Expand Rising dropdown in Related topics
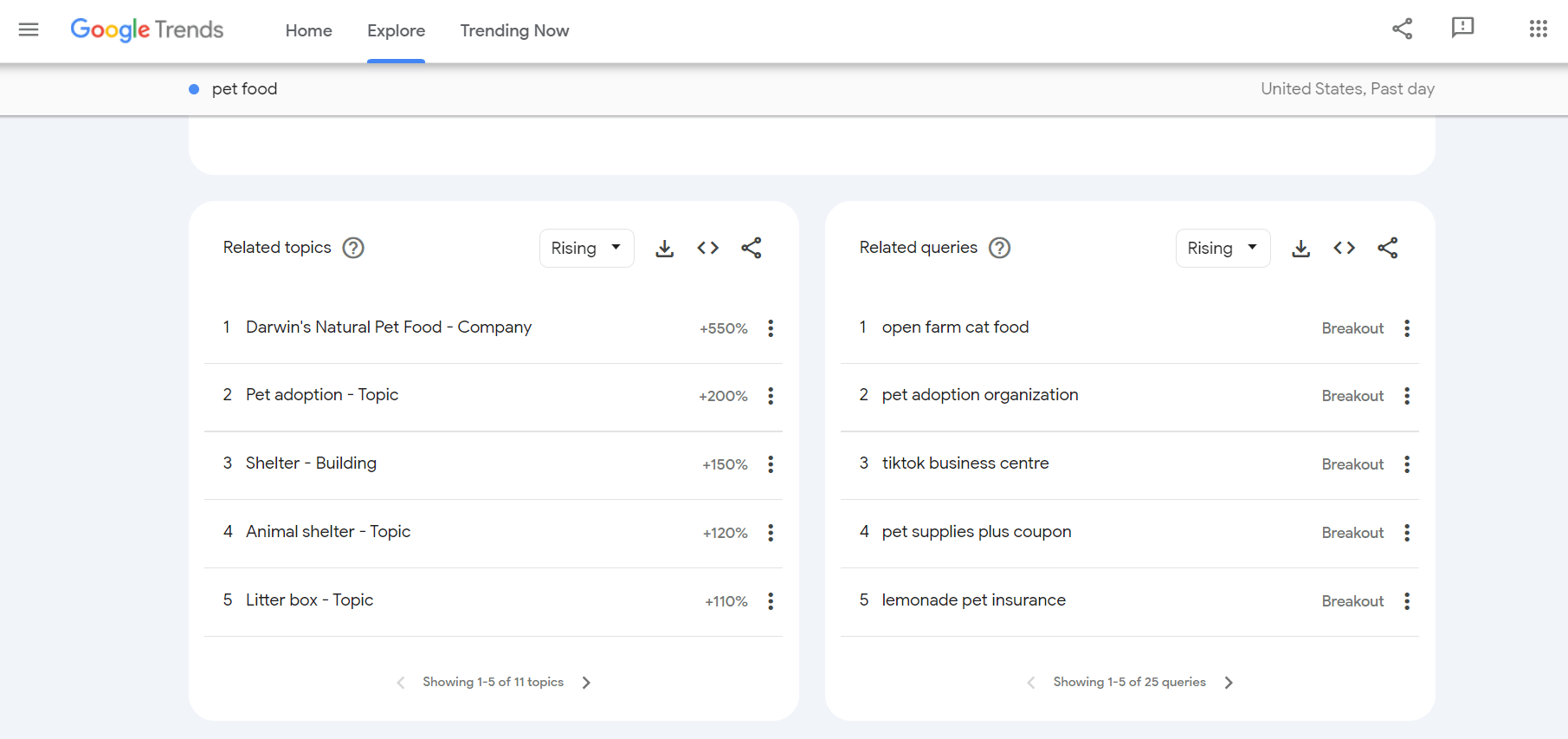 [x=587, y=249]
